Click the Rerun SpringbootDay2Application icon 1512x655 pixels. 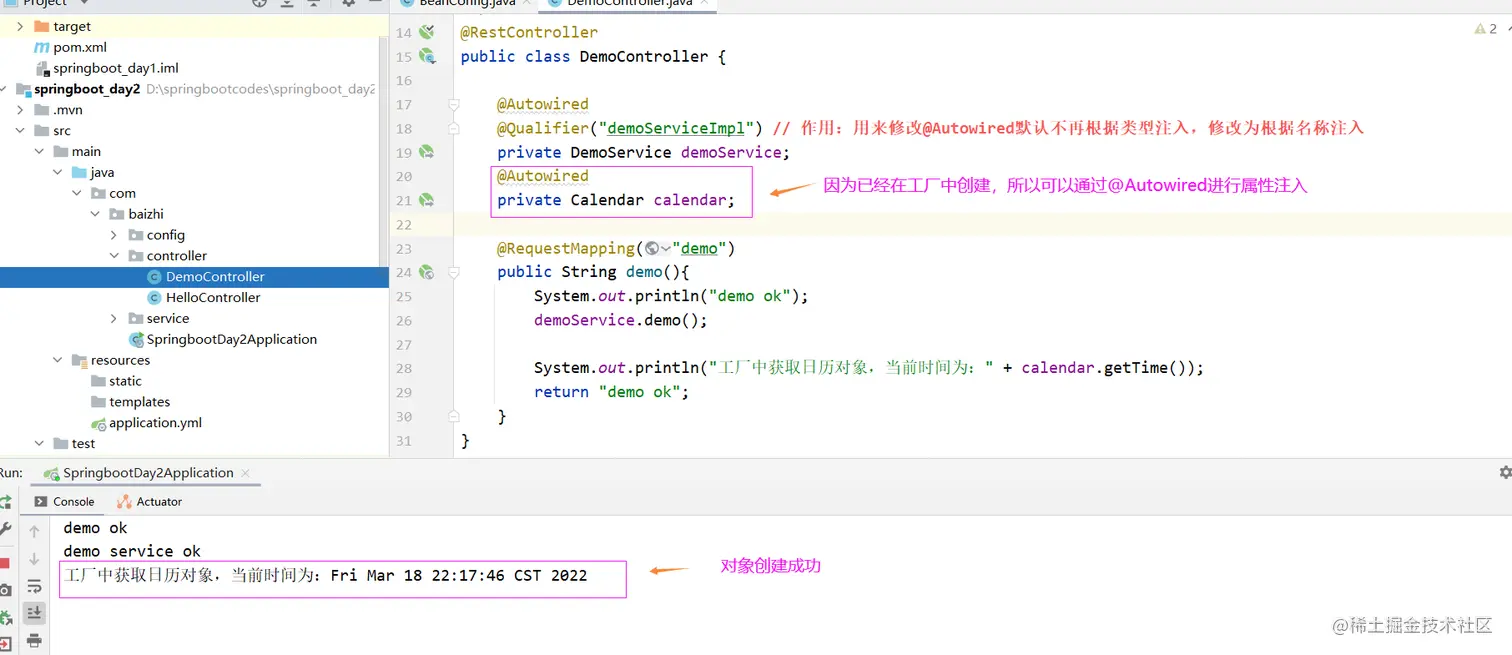5,502
